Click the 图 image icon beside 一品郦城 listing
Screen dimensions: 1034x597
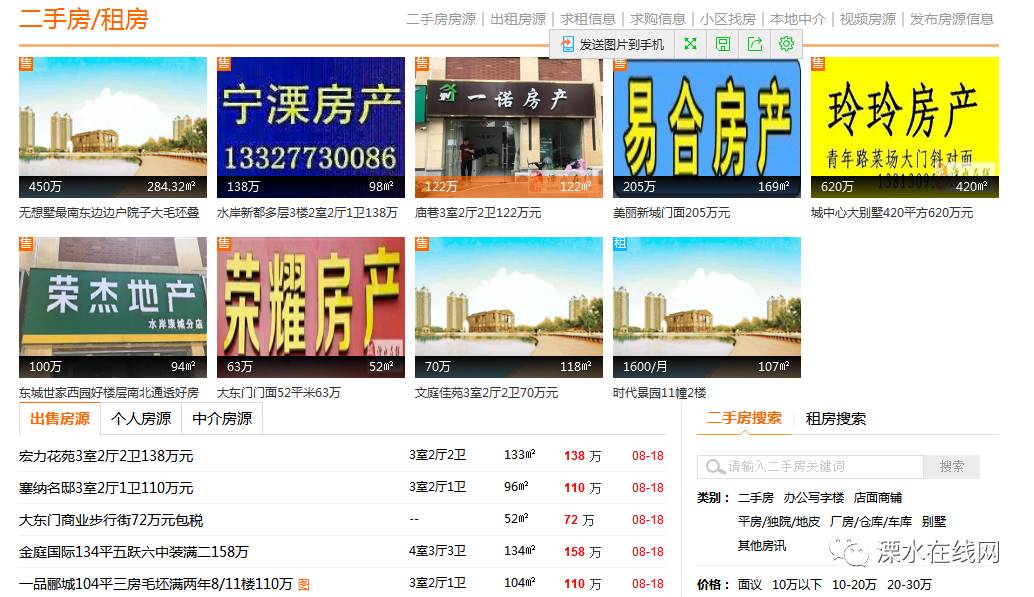tap(304, 584)
